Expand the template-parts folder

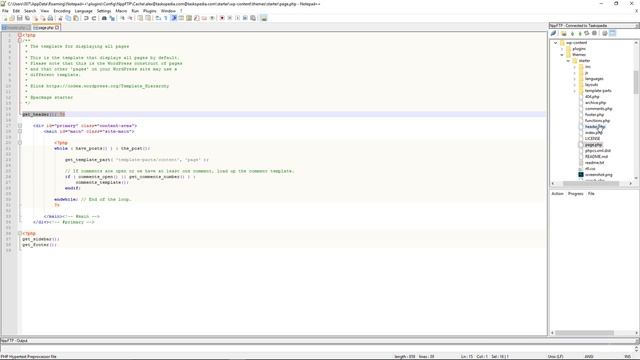pos(575,91)
